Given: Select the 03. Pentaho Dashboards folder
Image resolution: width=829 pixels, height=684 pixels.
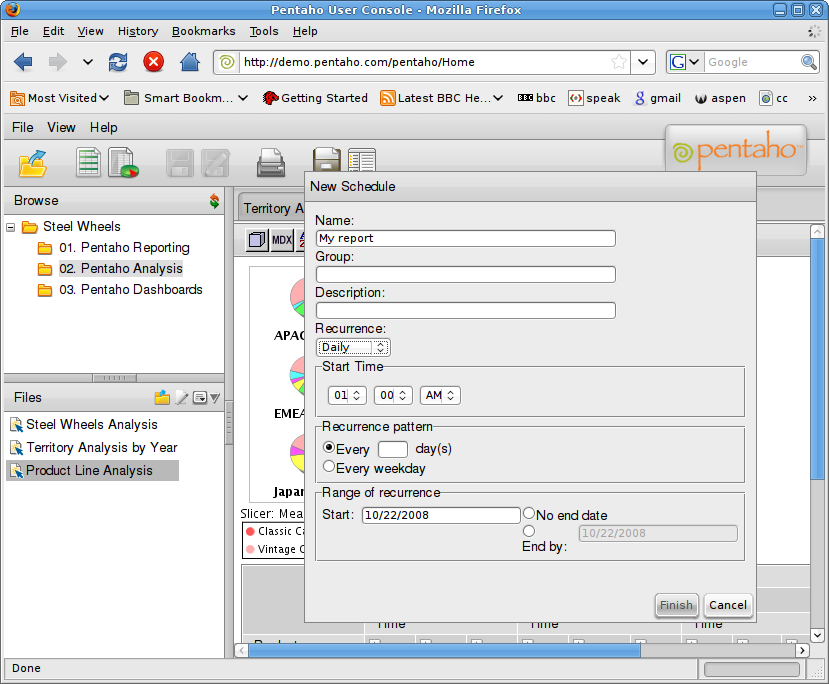Looking at the screenshot, I should [131, 290].
